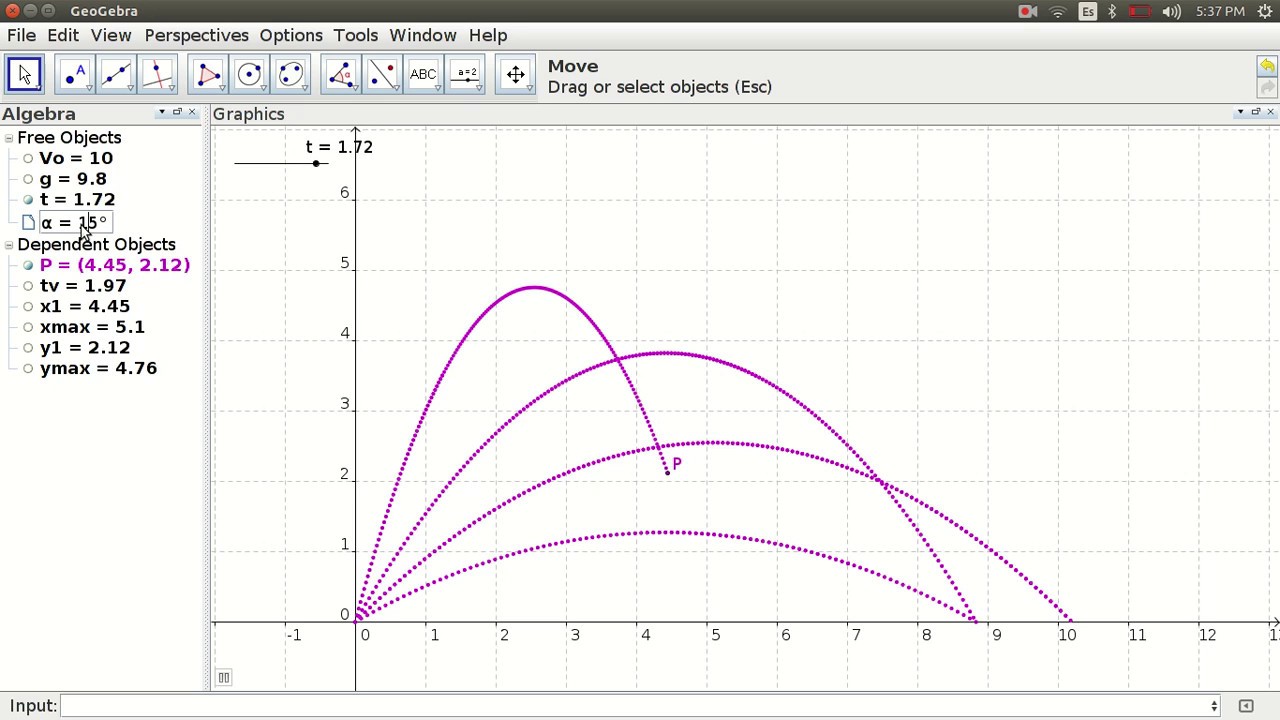1280x720 pixels.
Task: Open the input help icon beside Input bar
Action: [x=1246, y=706]
